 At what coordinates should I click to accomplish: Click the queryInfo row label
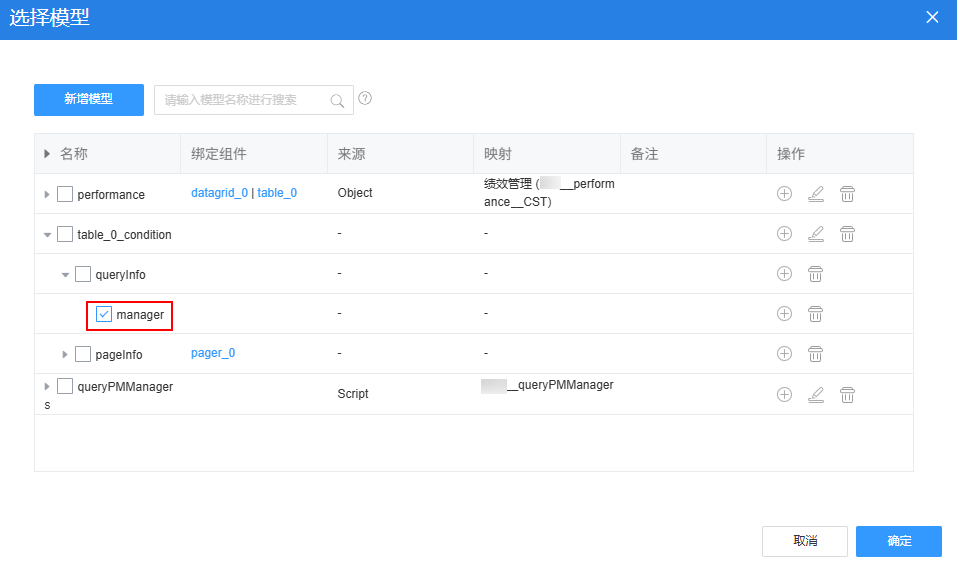[120, 275]
